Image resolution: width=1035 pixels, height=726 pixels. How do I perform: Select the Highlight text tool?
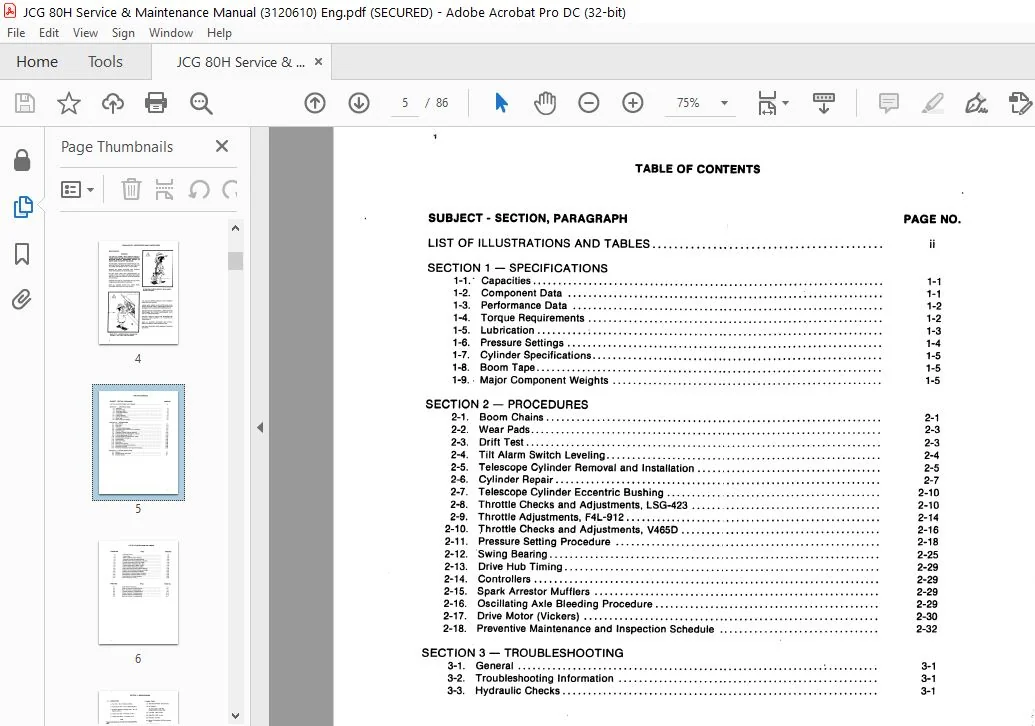(933, 103)
